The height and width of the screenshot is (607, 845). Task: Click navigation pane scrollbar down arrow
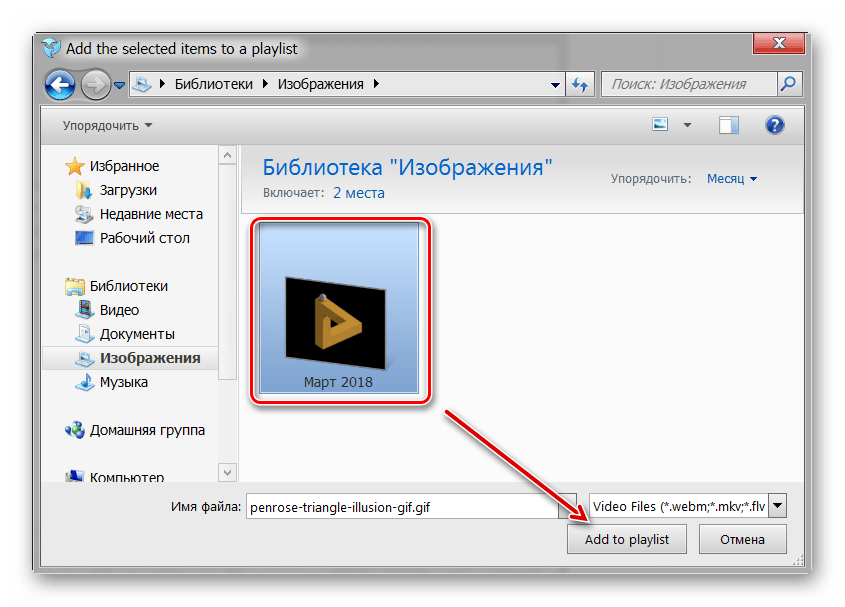click(227, 472)
